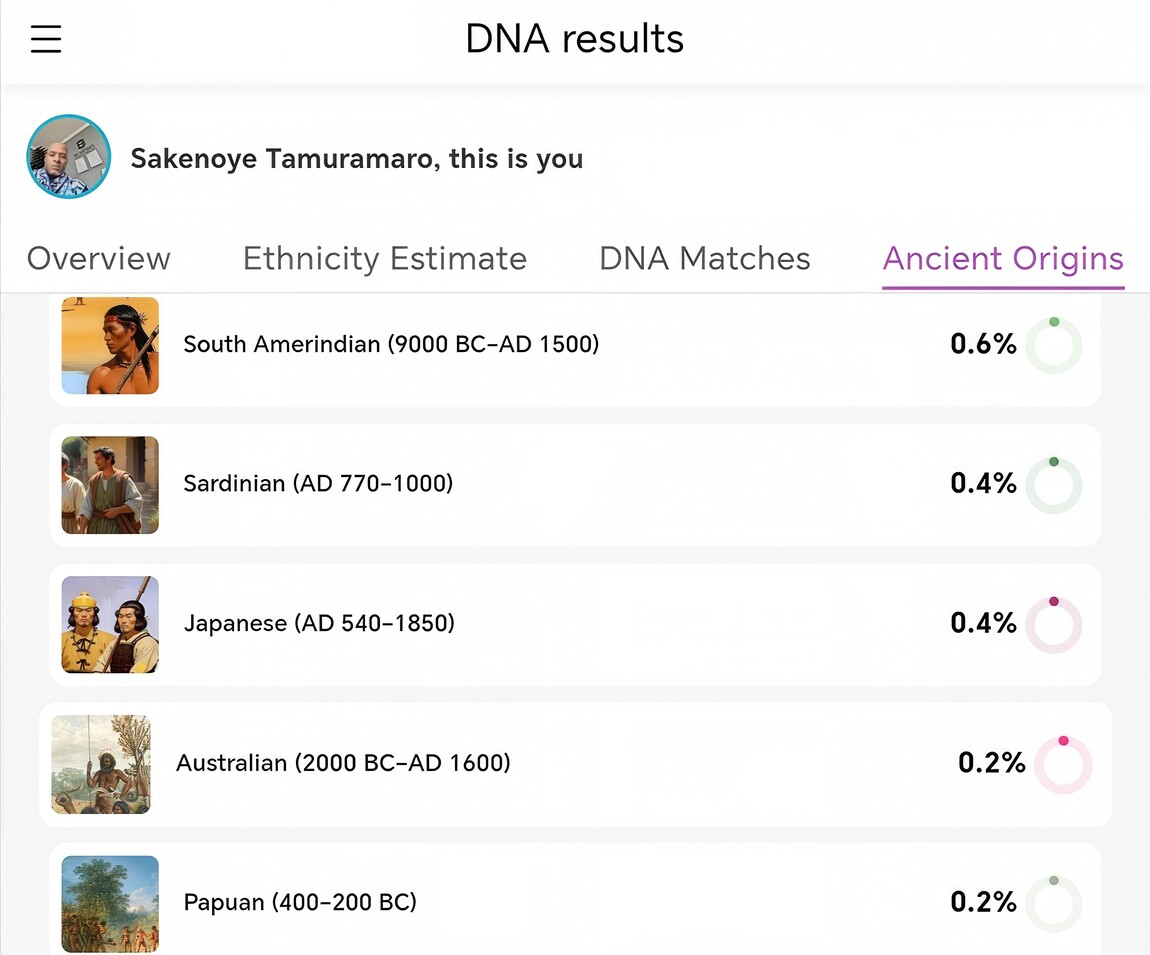Open the South Amerindian thumbnail image
1150x955 pixels.
coord(110,345)
